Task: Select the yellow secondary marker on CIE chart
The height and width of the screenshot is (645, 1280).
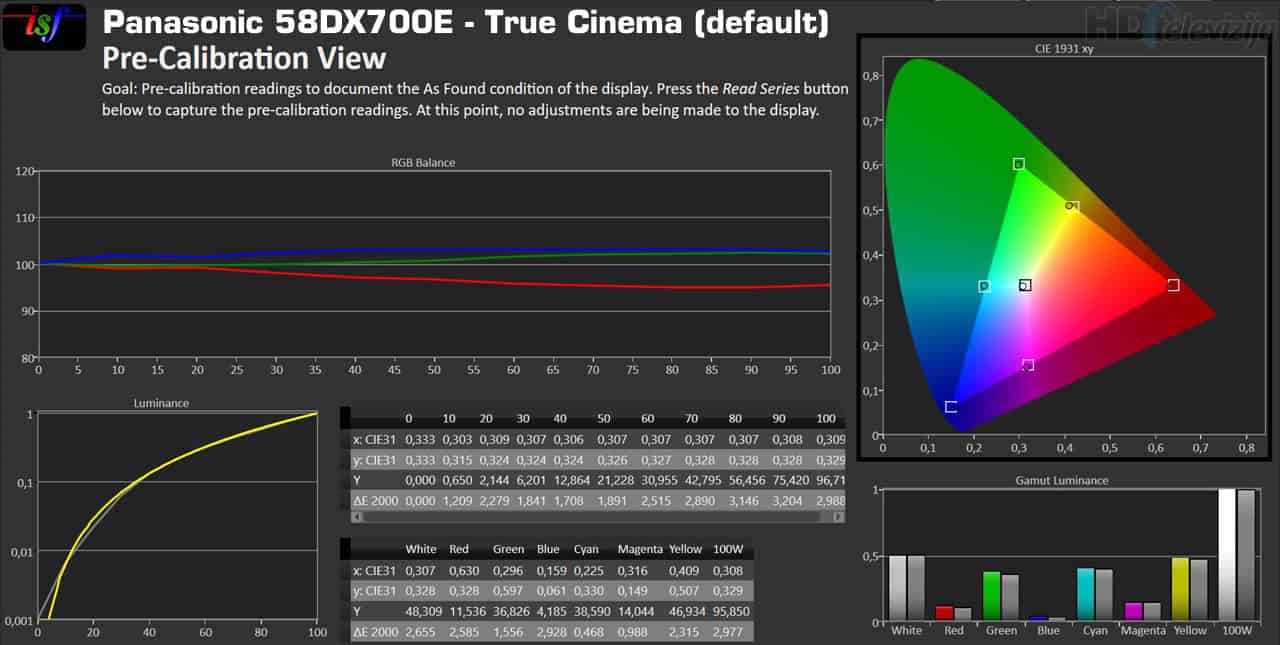Action: (1071, 207)
